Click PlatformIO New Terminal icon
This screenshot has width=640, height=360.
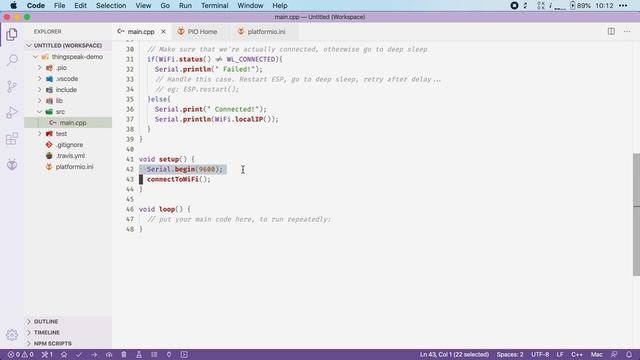184,355
